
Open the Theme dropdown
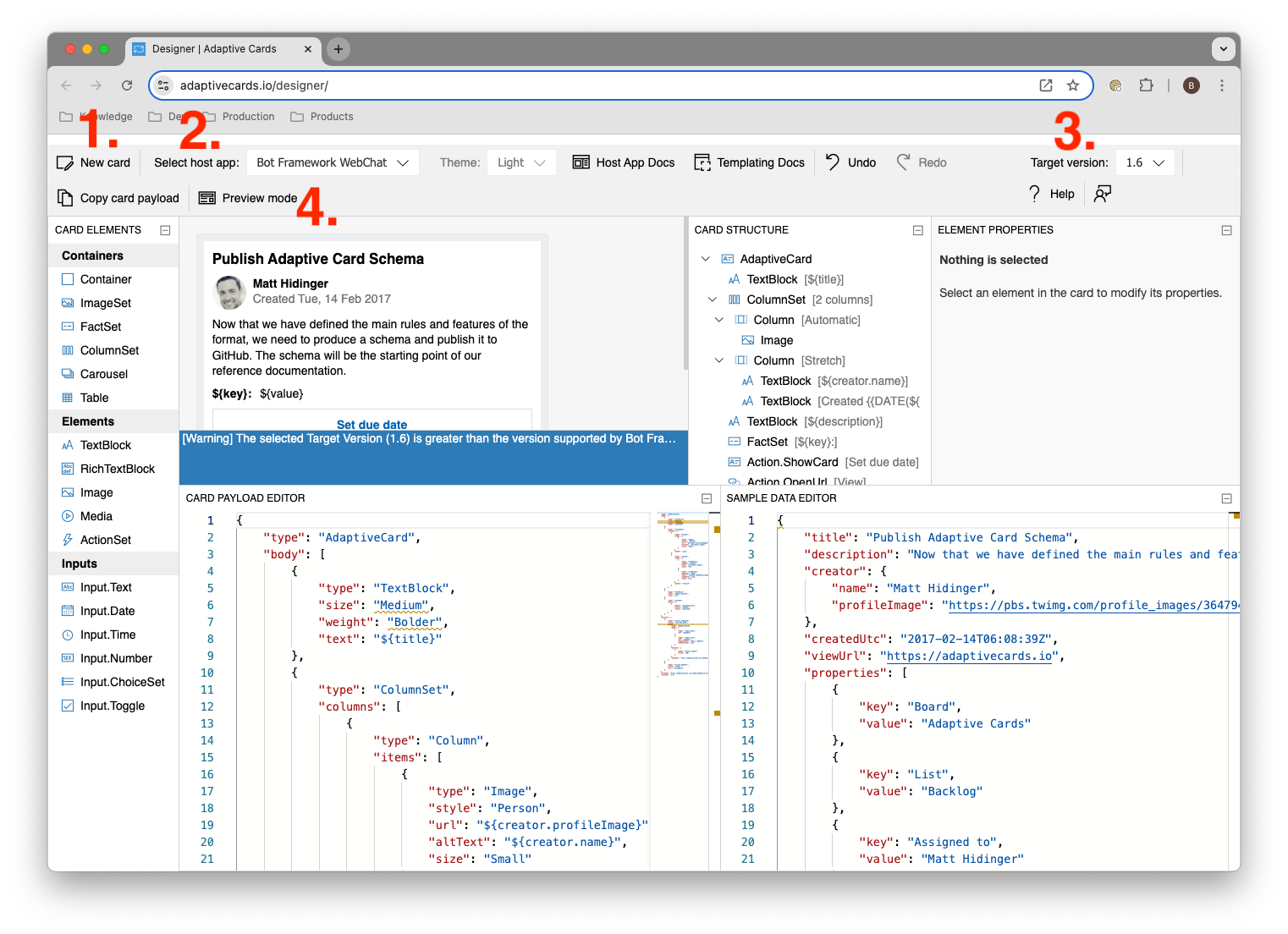tap(521, 162)
